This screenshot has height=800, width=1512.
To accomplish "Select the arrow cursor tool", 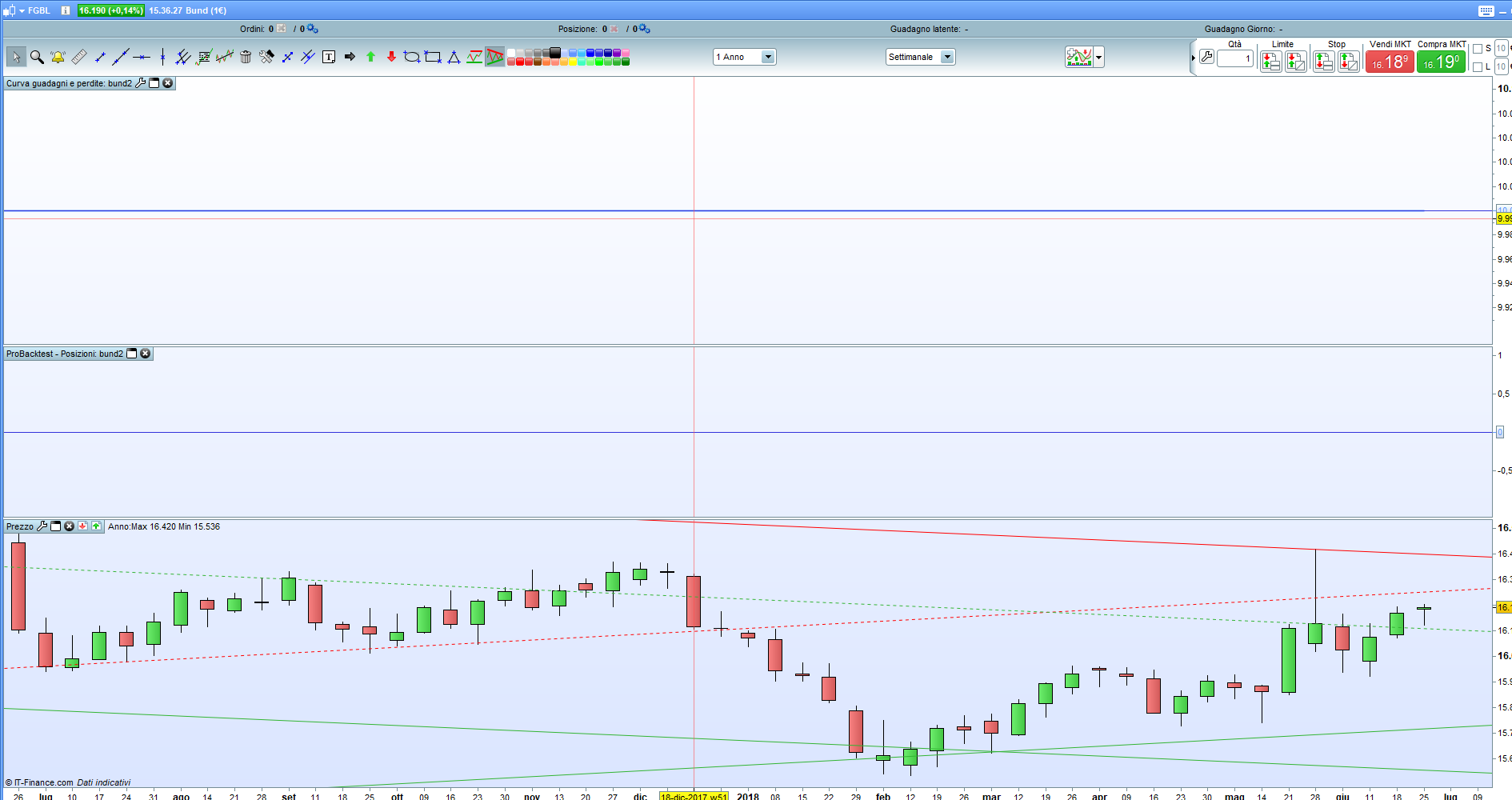I will pyautogui.click(x=16, y=57).
